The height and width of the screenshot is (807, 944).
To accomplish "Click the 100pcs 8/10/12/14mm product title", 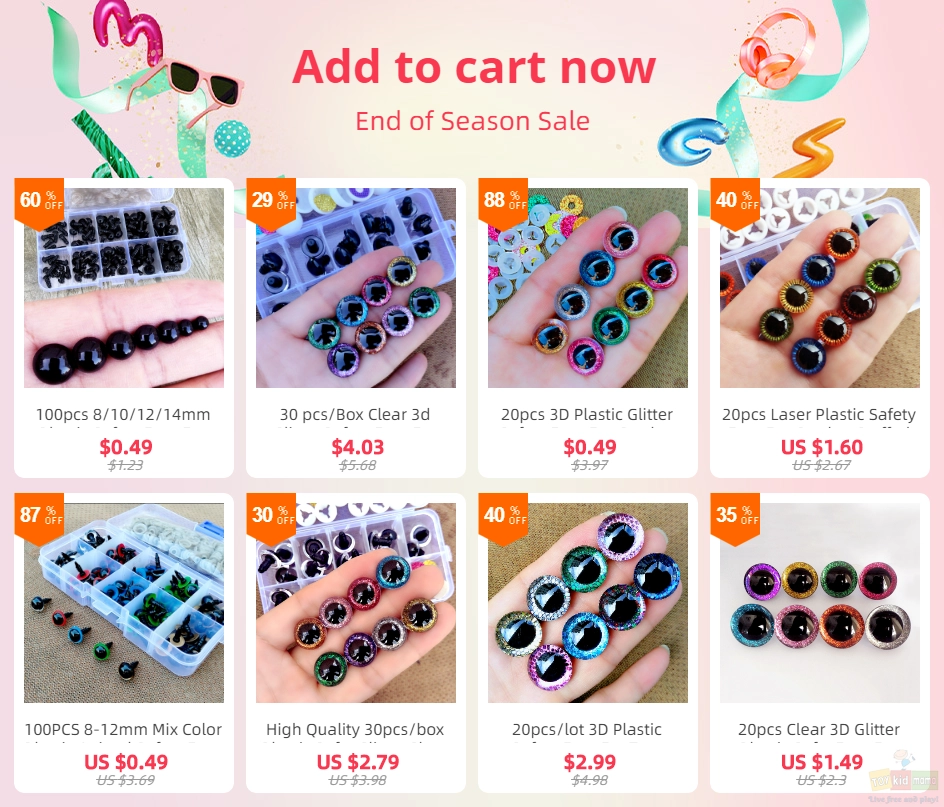I will pyautogui.click(x=123, y=415).
